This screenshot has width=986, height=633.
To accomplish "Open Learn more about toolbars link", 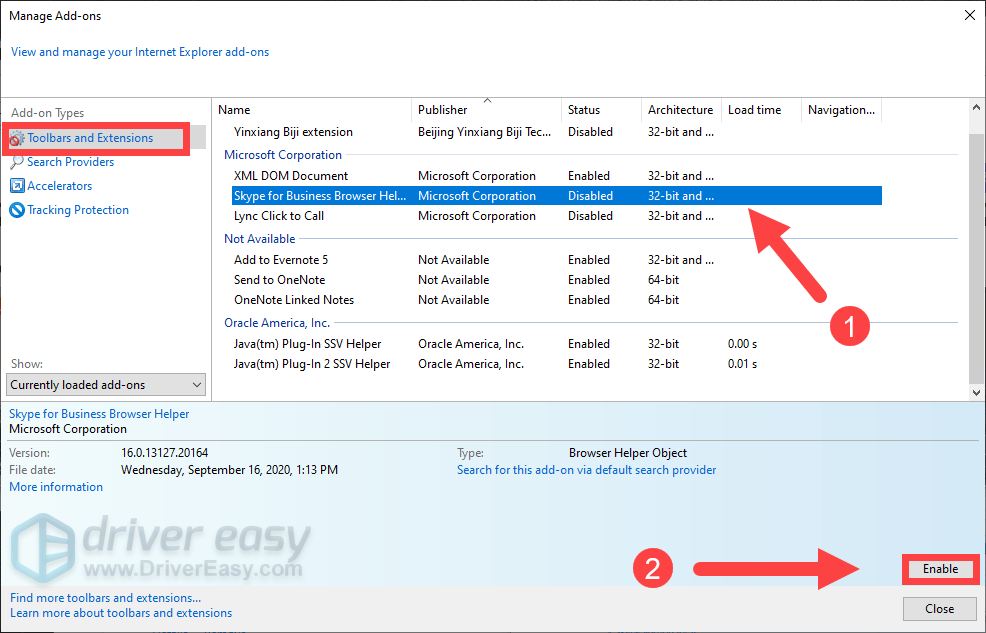I will pyautogui.click(x=121, y=613).
